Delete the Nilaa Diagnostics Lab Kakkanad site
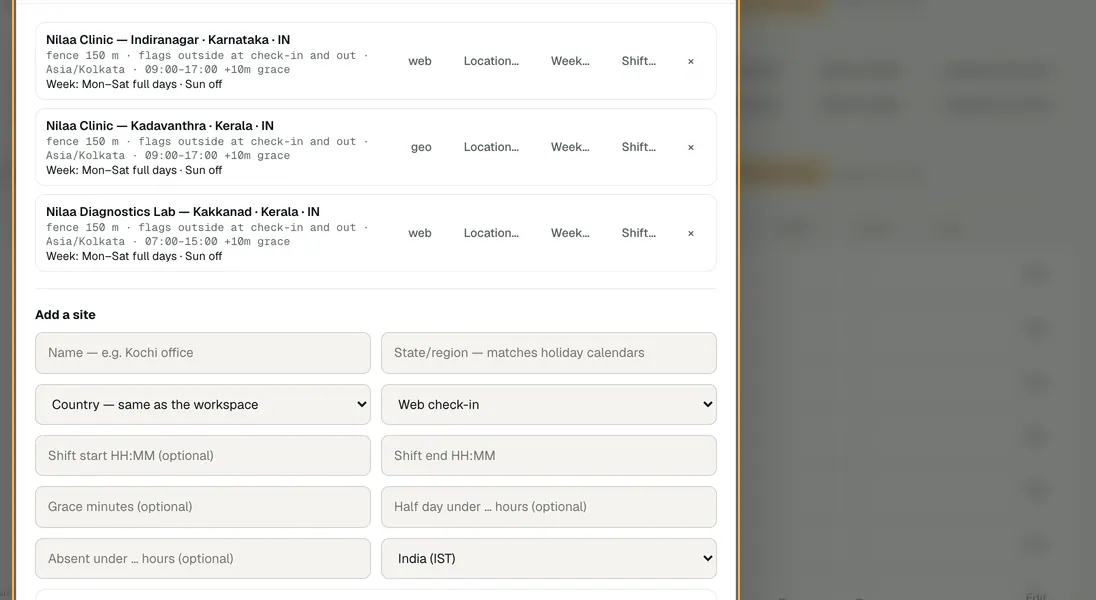1096x600 pixels. (x=691, y=234)
